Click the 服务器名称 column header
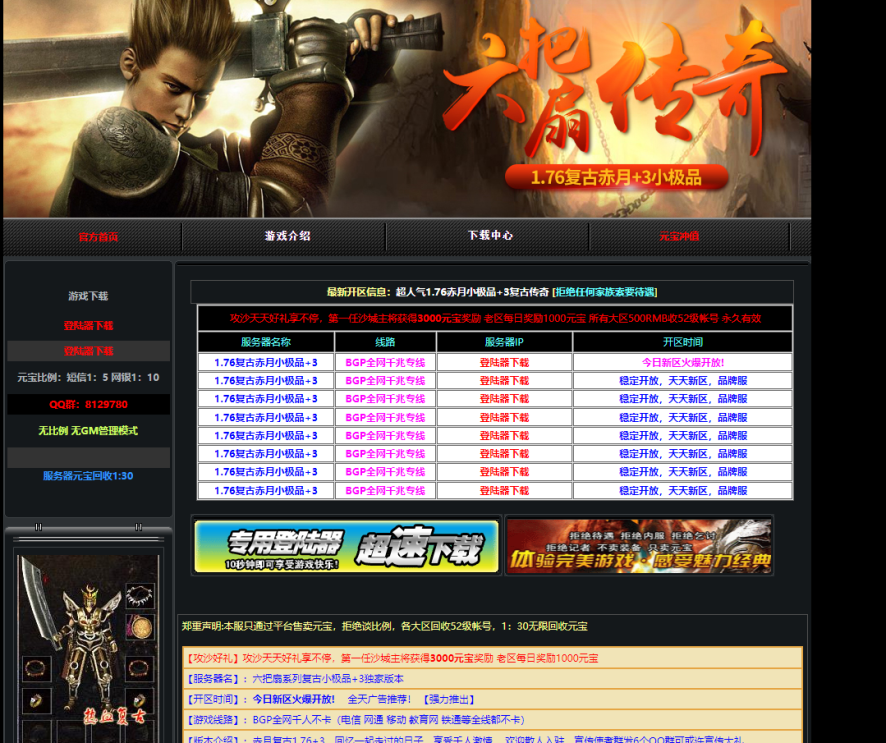This screenshot has width=886, height=743. (x=266, y=342)
